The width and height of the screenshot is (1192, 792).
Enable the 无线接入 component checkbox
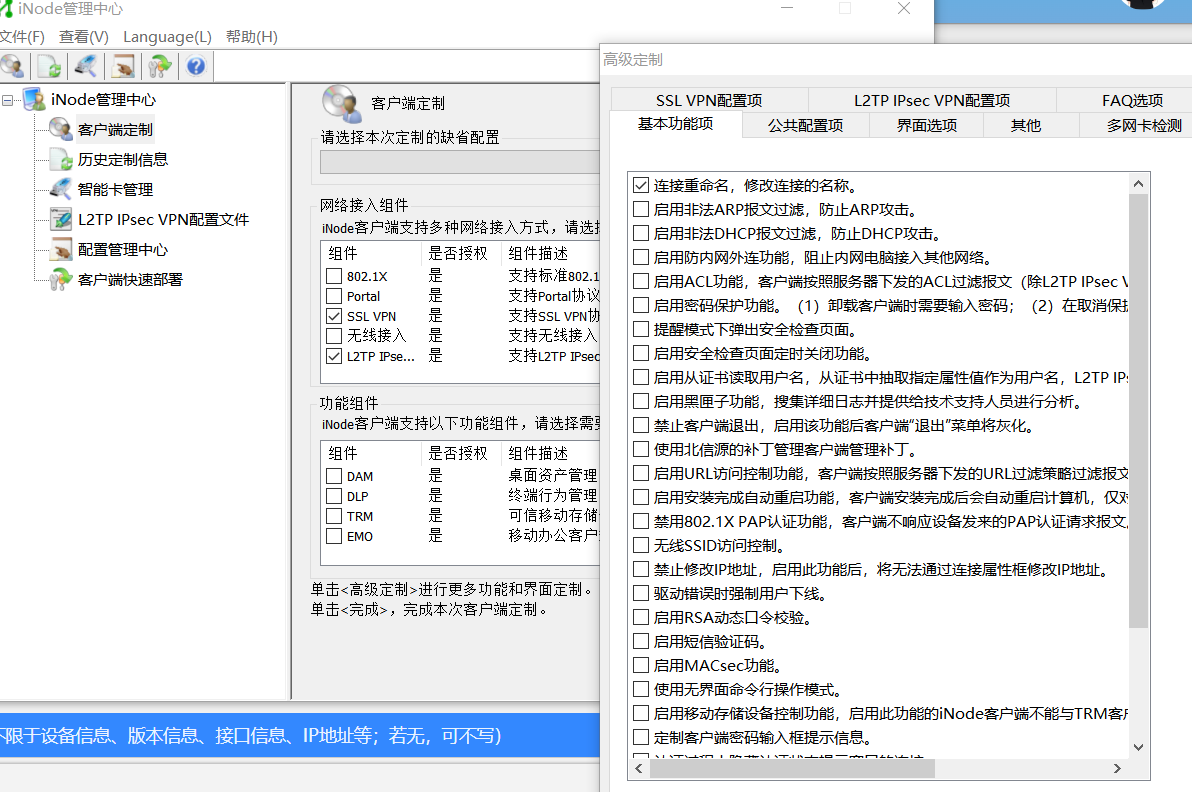click(x=334, y=336)
